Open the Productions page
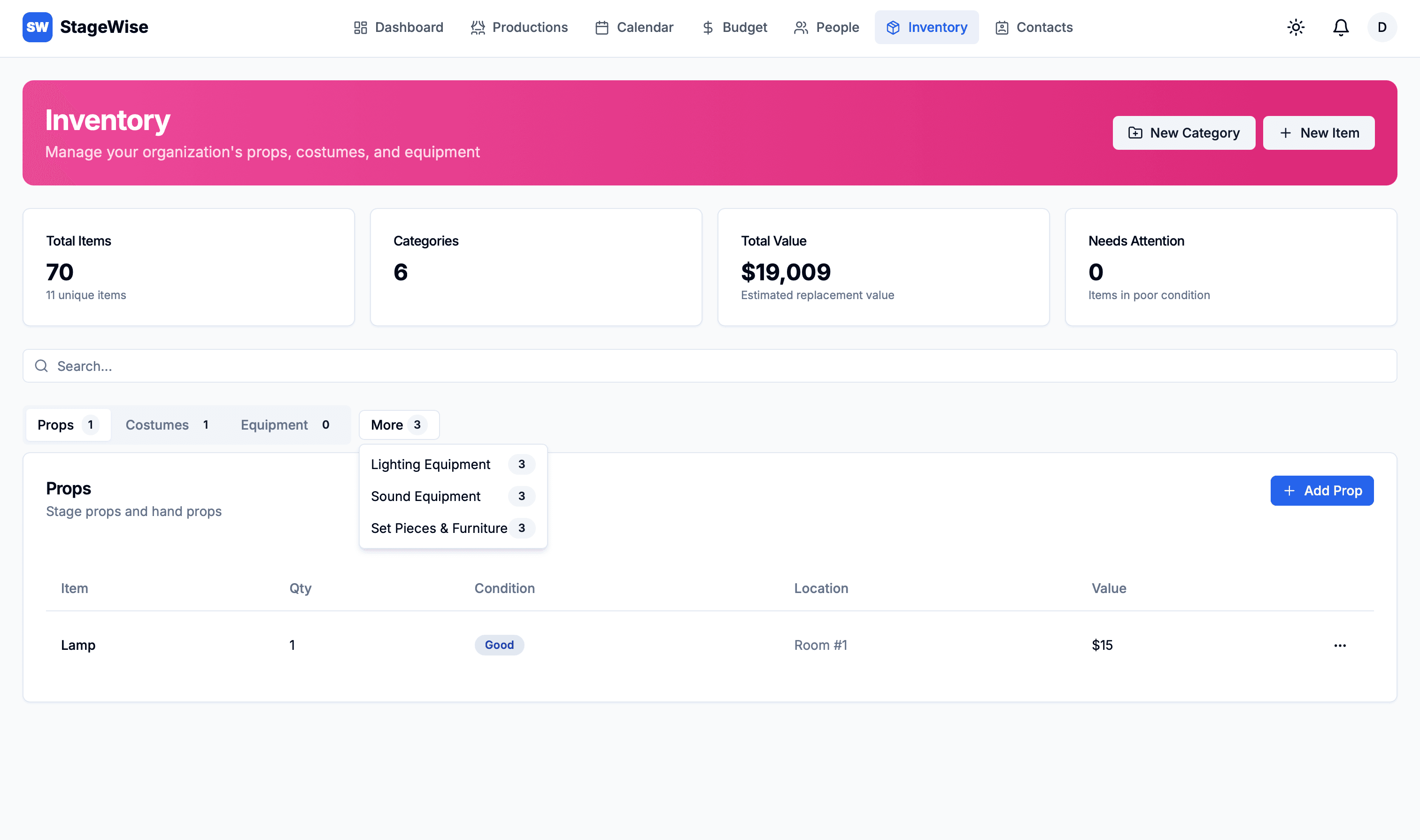The height and width of the screenshot is (840, 1420). click(x=519, y=27)
